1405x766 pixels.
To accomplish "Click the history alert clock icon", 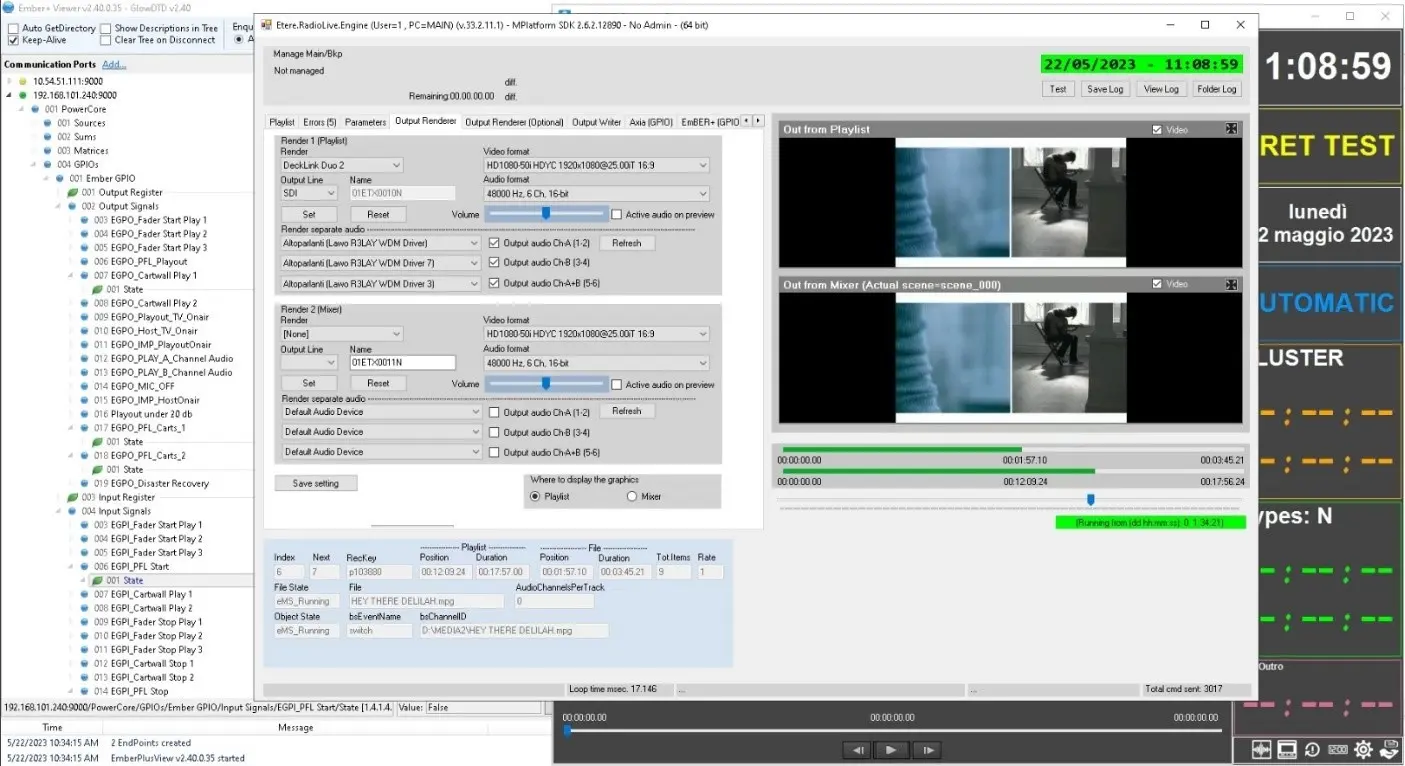I will (1312, 750).
